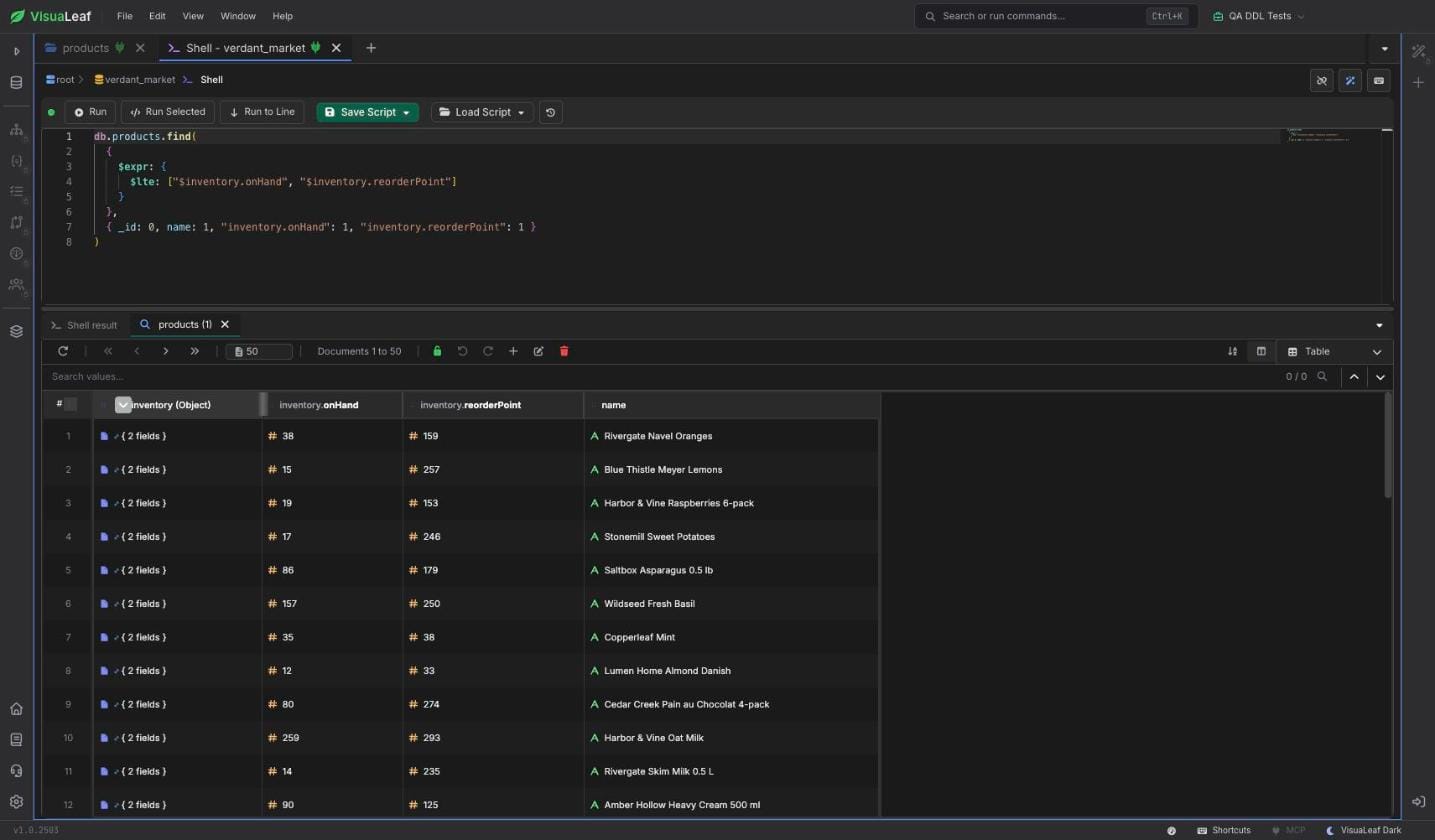Open the File menu
The height and width of the screenshot is (840, 1435).
(x=124, y=16)
